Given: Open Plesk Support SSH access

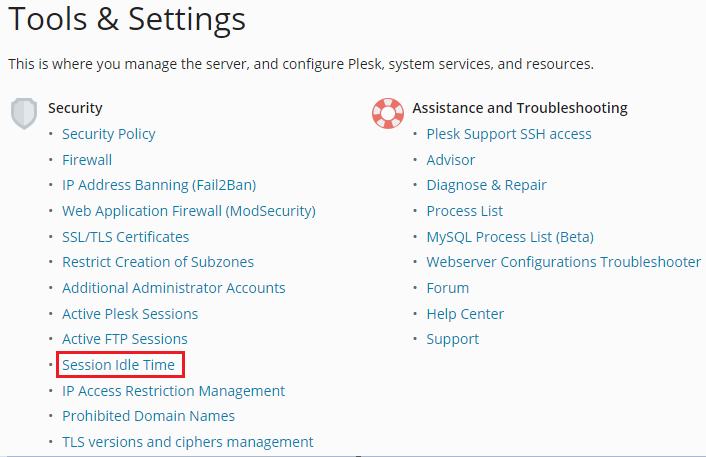Looking at the screenshot, I should click(x=509, y=134).
